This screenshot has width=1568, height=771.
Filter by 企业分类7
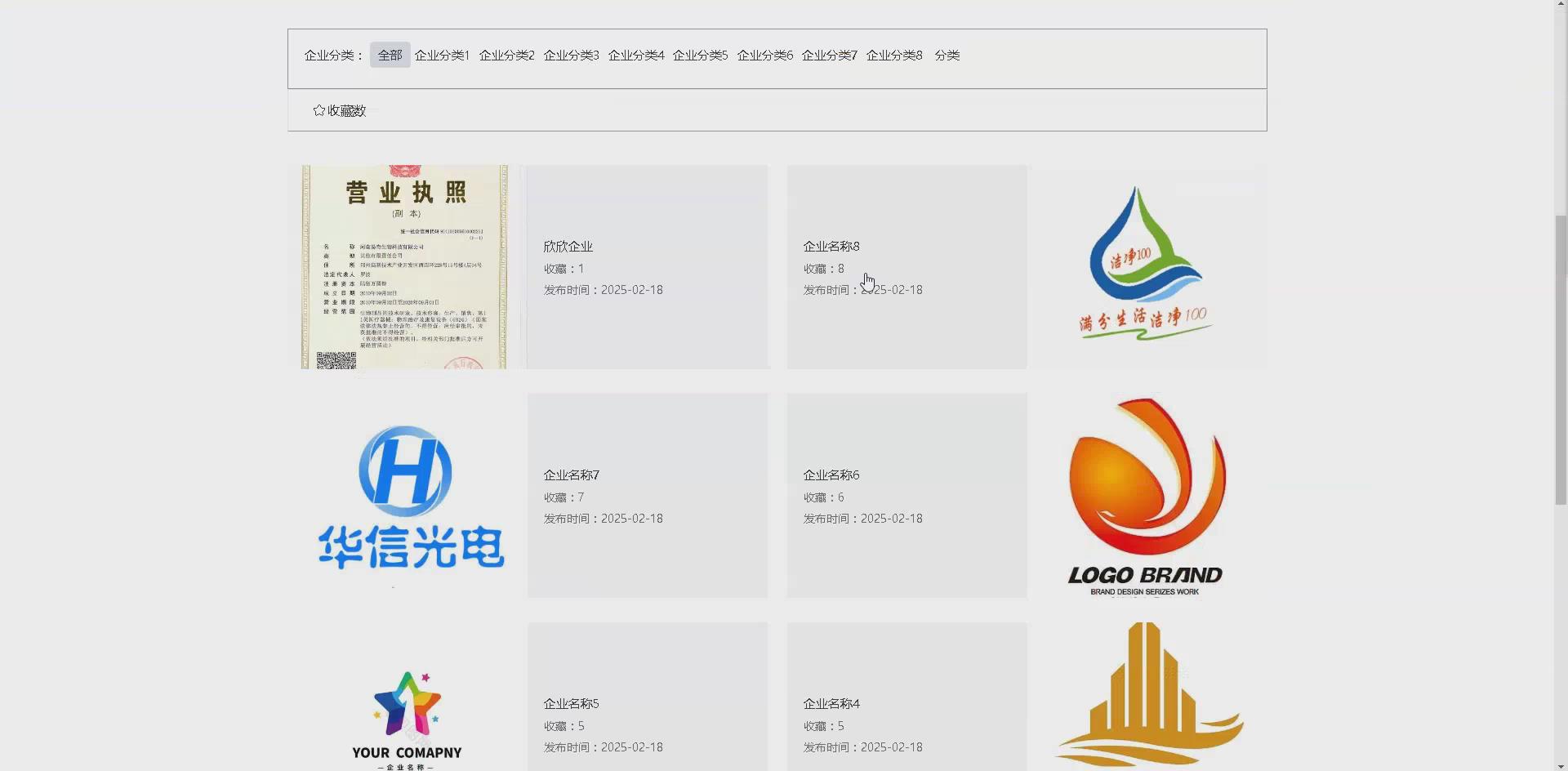click(x=829, y=55)
